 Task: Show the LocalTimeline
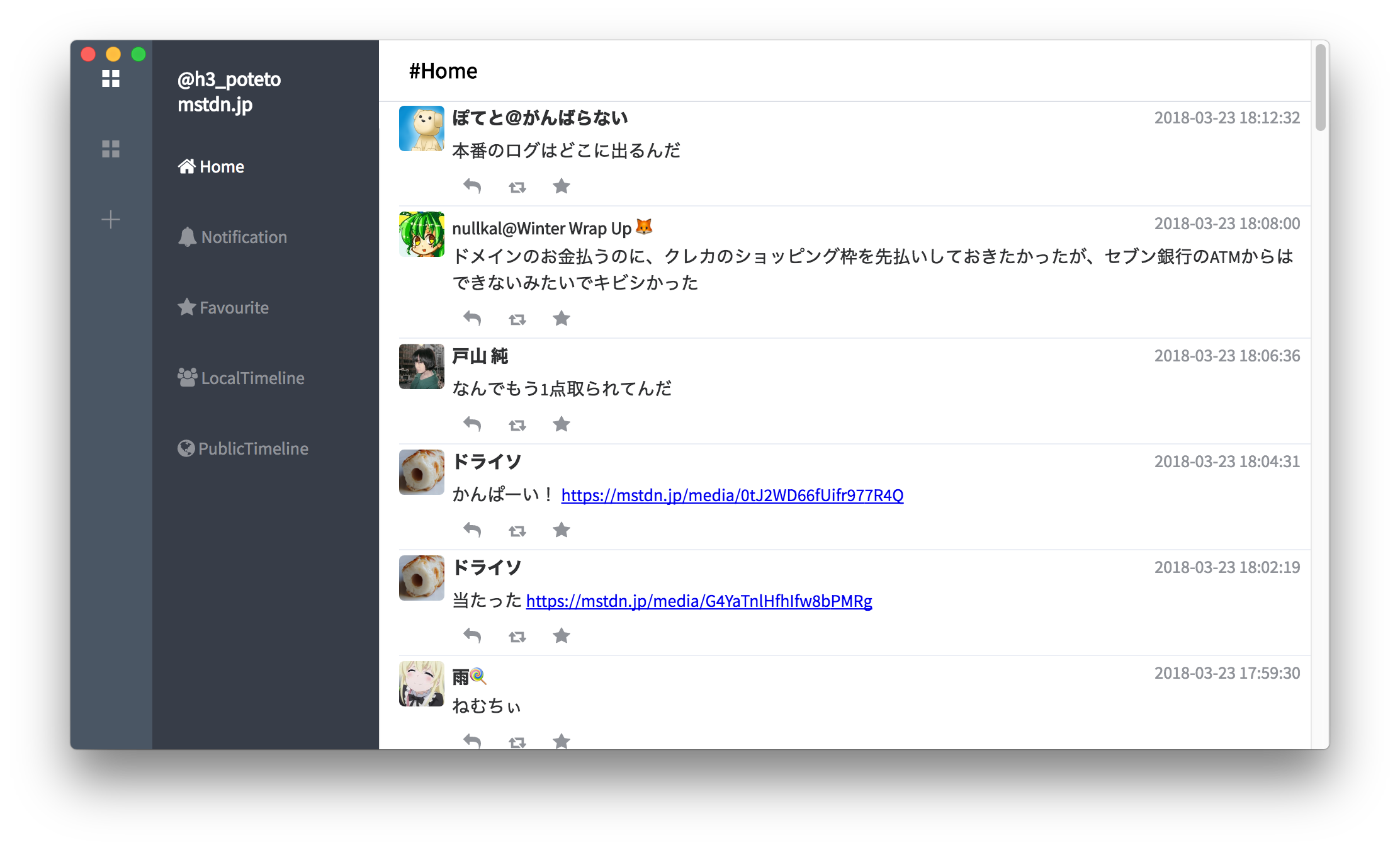tap(241, 378)
